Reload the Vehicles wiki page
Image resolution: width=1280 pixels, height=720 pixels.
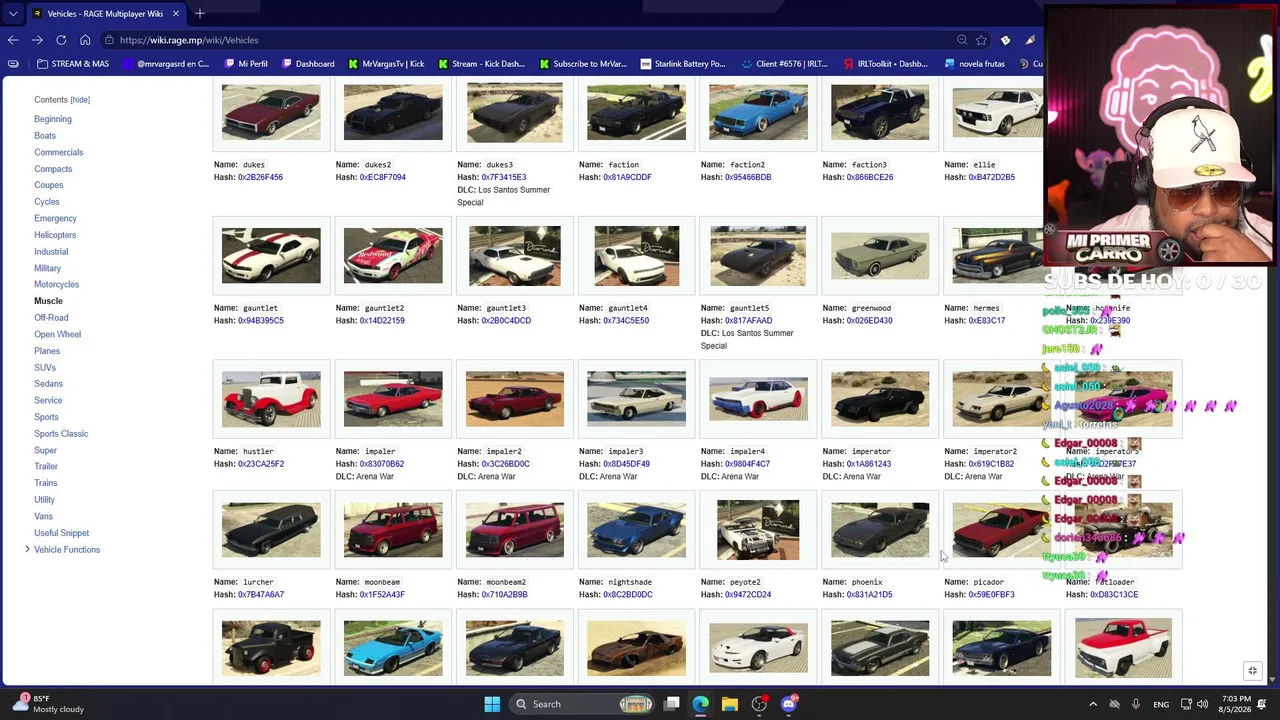click(61, 40)
